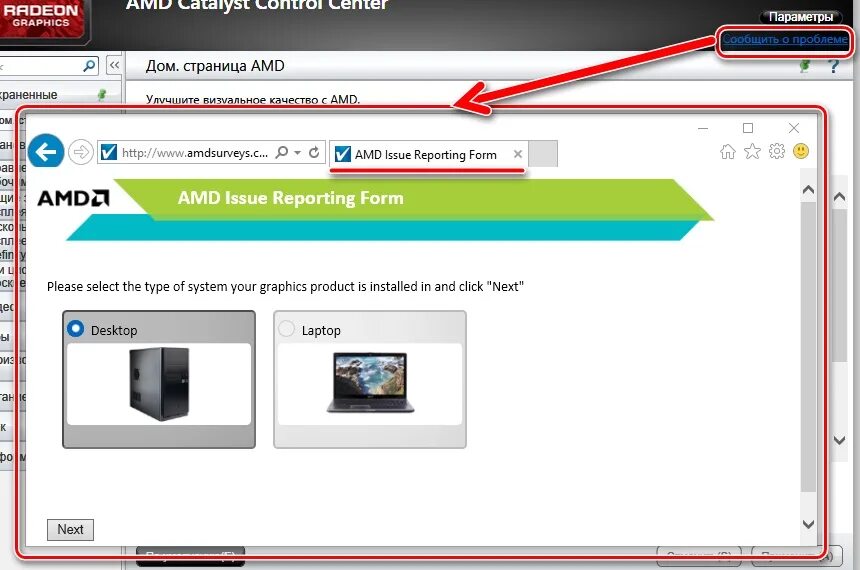The width and height of the screenshot is (860, 570).
Task: Open the Параметры menu in Catalyst
Action: [x=801, y=17]
